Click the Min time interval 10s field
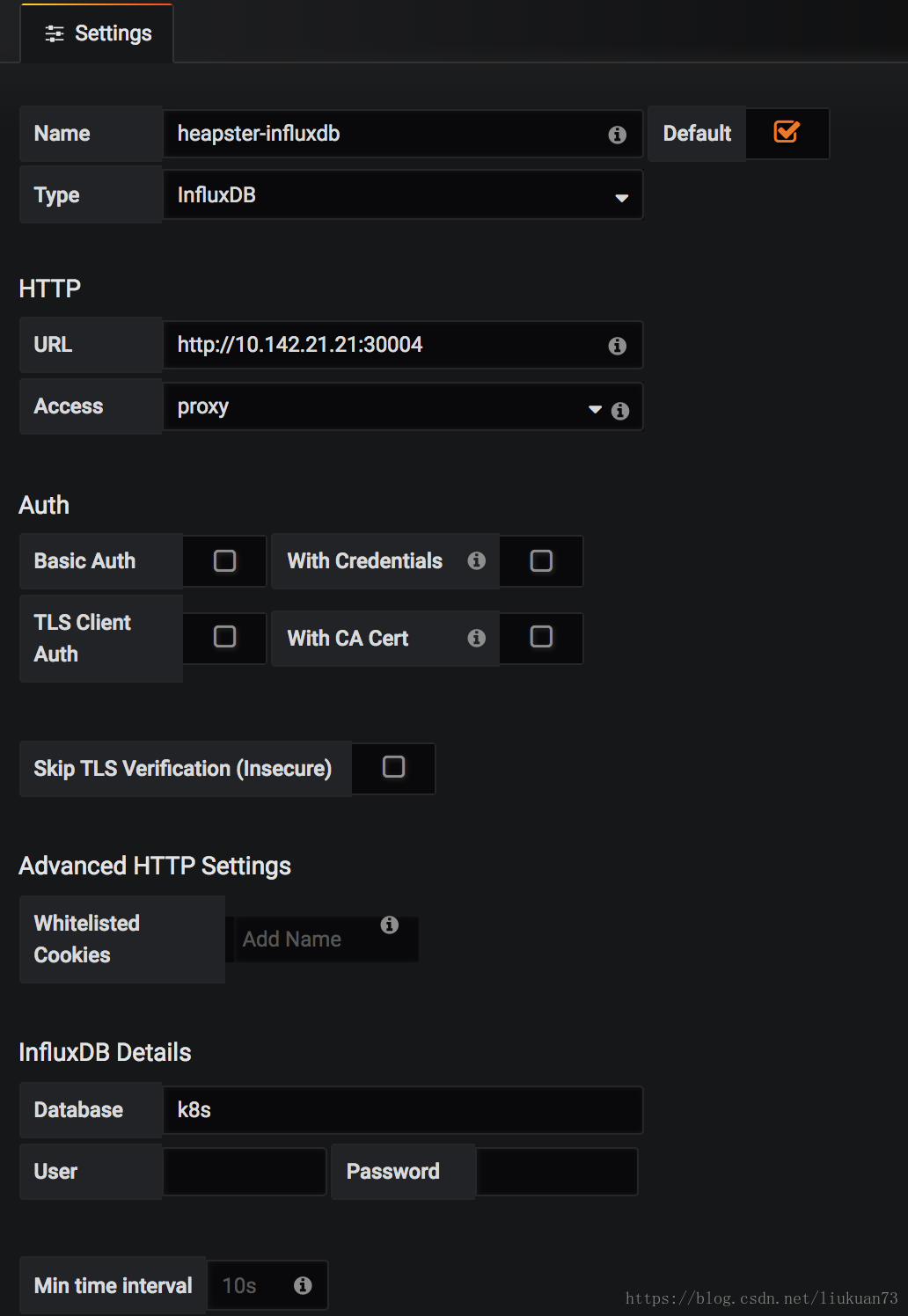 (x=267, y=1286)
